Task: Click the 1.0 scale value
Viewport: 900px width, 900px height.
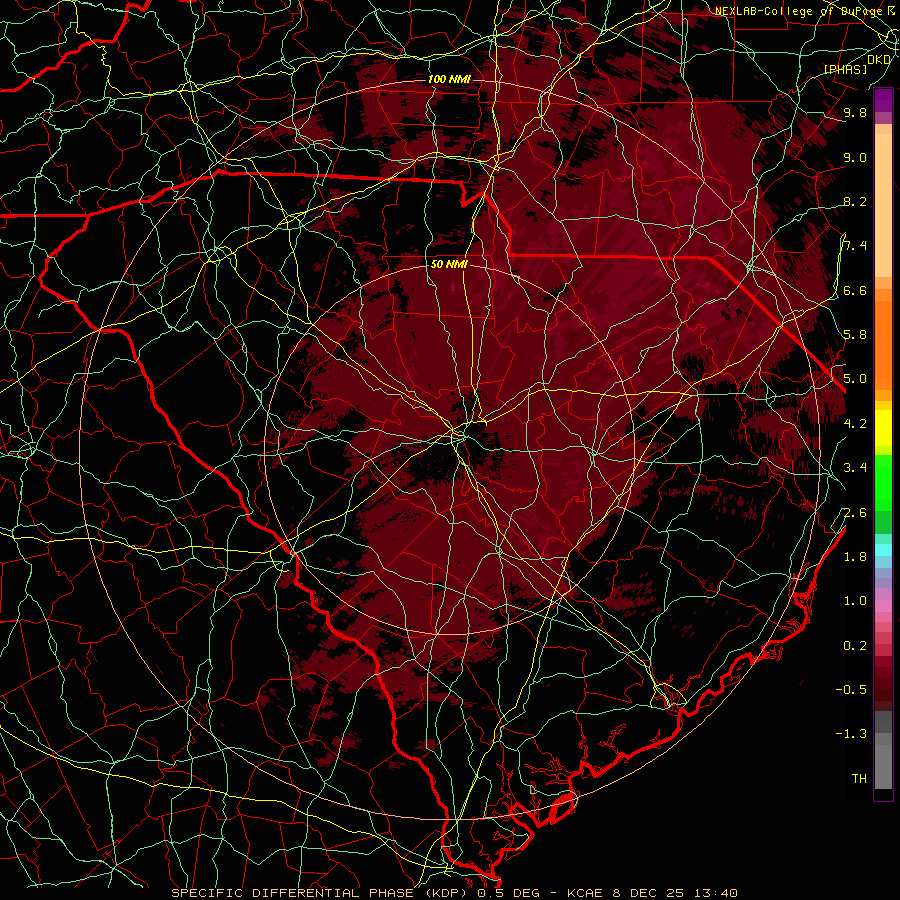Action: tap(855, 601)
